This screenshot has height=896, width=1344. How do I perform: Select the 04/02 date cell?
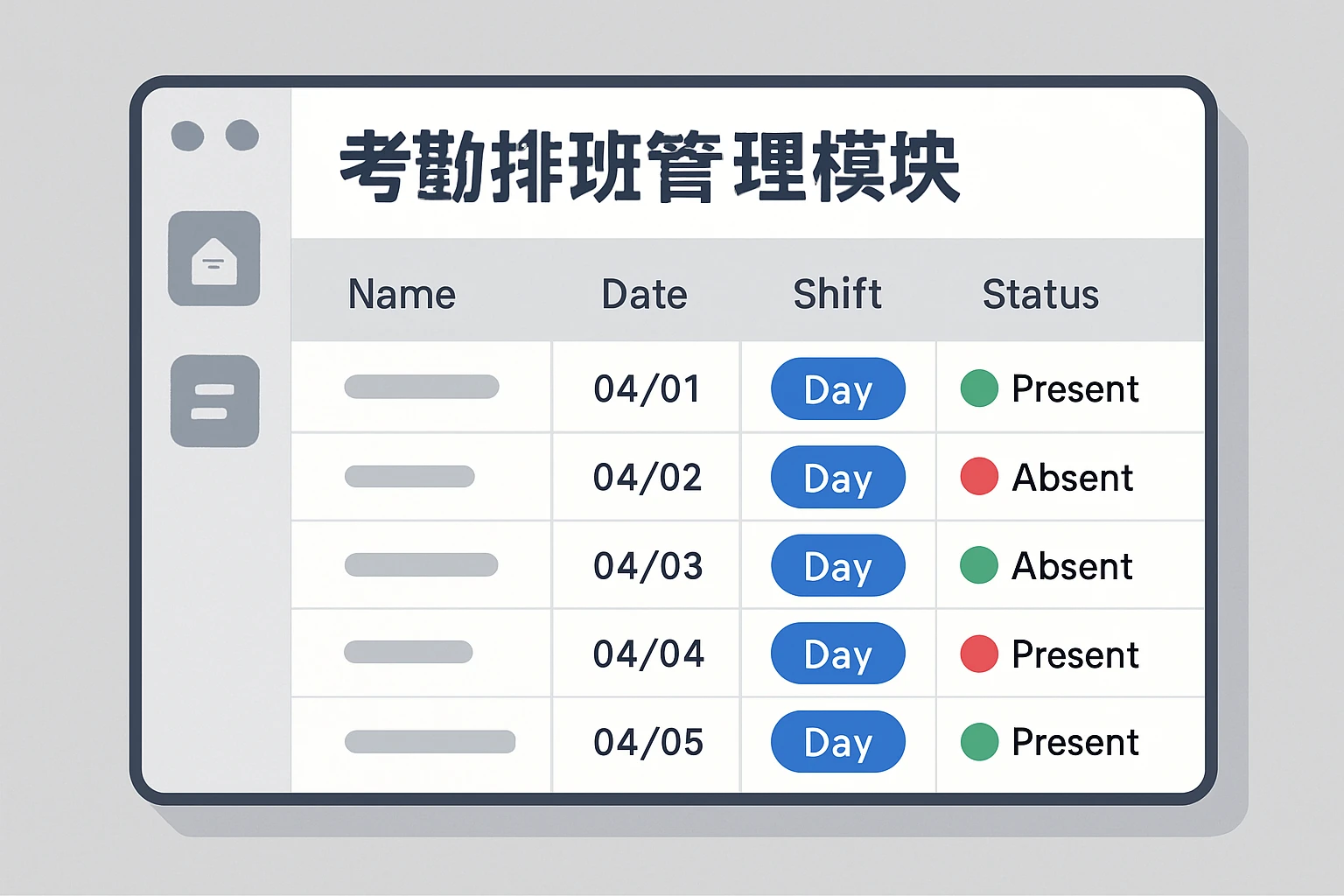[x=647, y=478]
